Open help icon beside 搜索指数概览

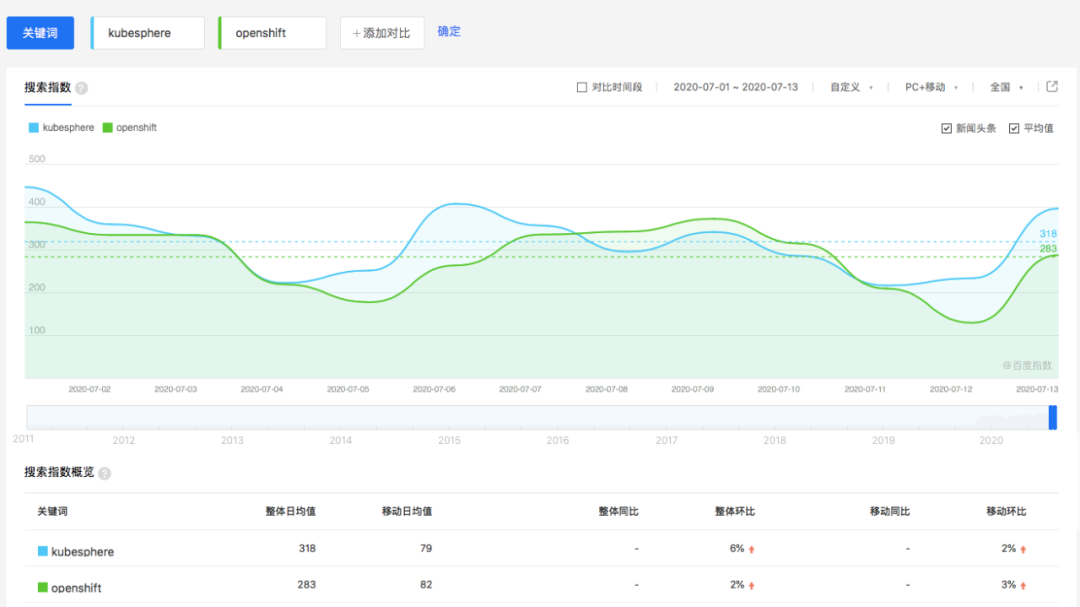coord(105,473)
